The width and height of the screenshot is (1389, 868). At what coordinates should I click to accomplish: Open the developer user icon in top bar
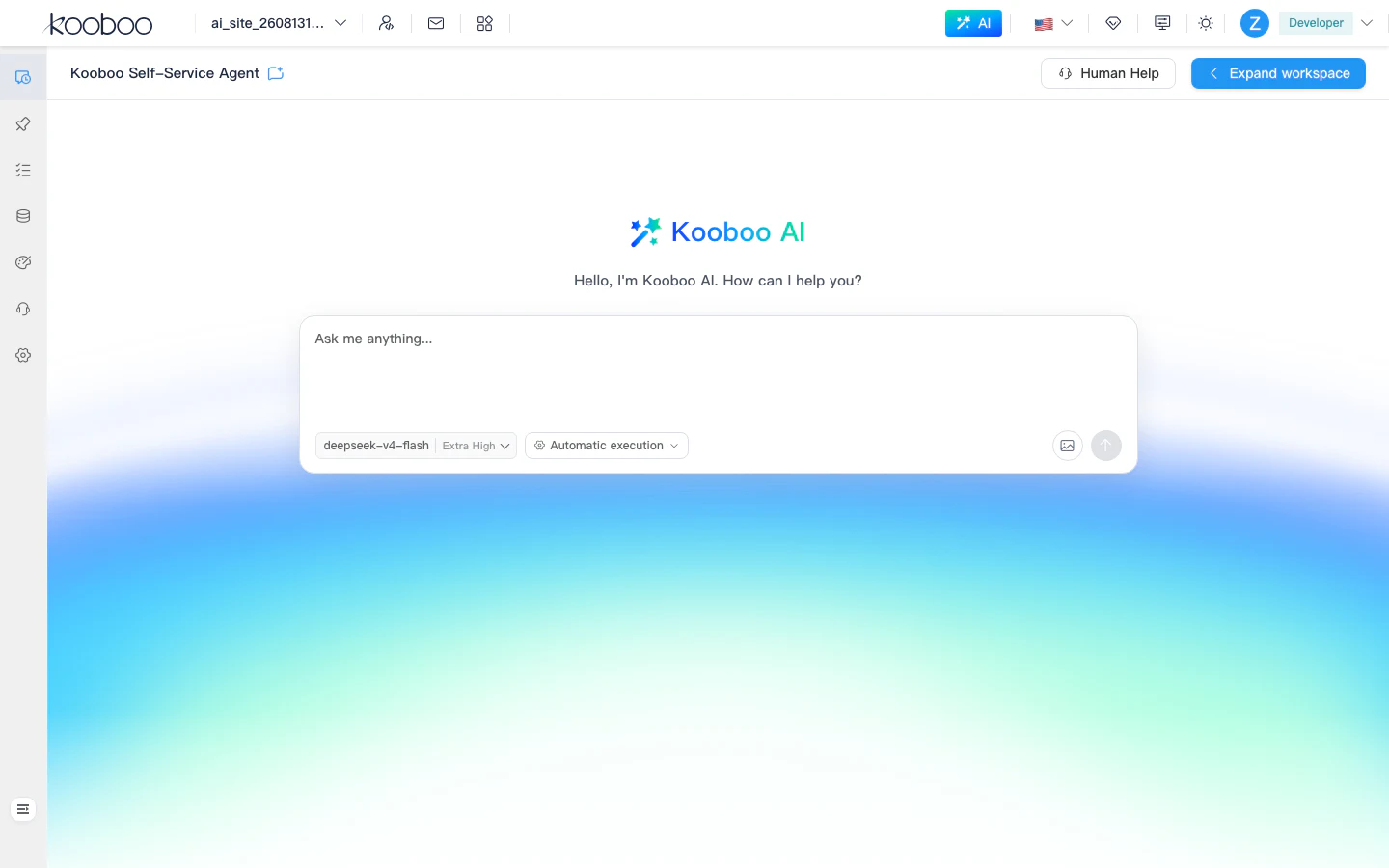(x=386, y=23)
